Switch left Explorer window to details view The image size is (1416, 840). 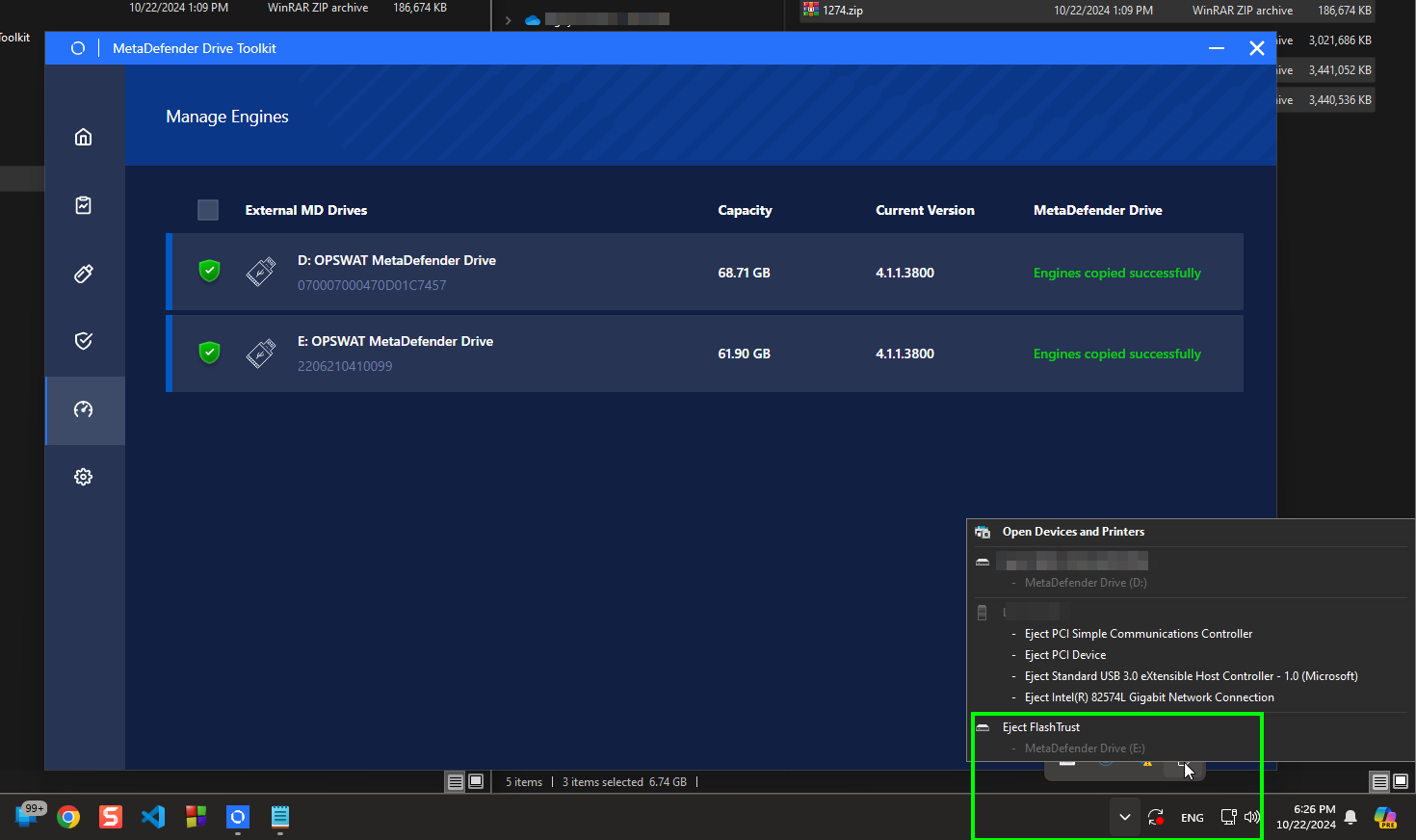[456, 781]
